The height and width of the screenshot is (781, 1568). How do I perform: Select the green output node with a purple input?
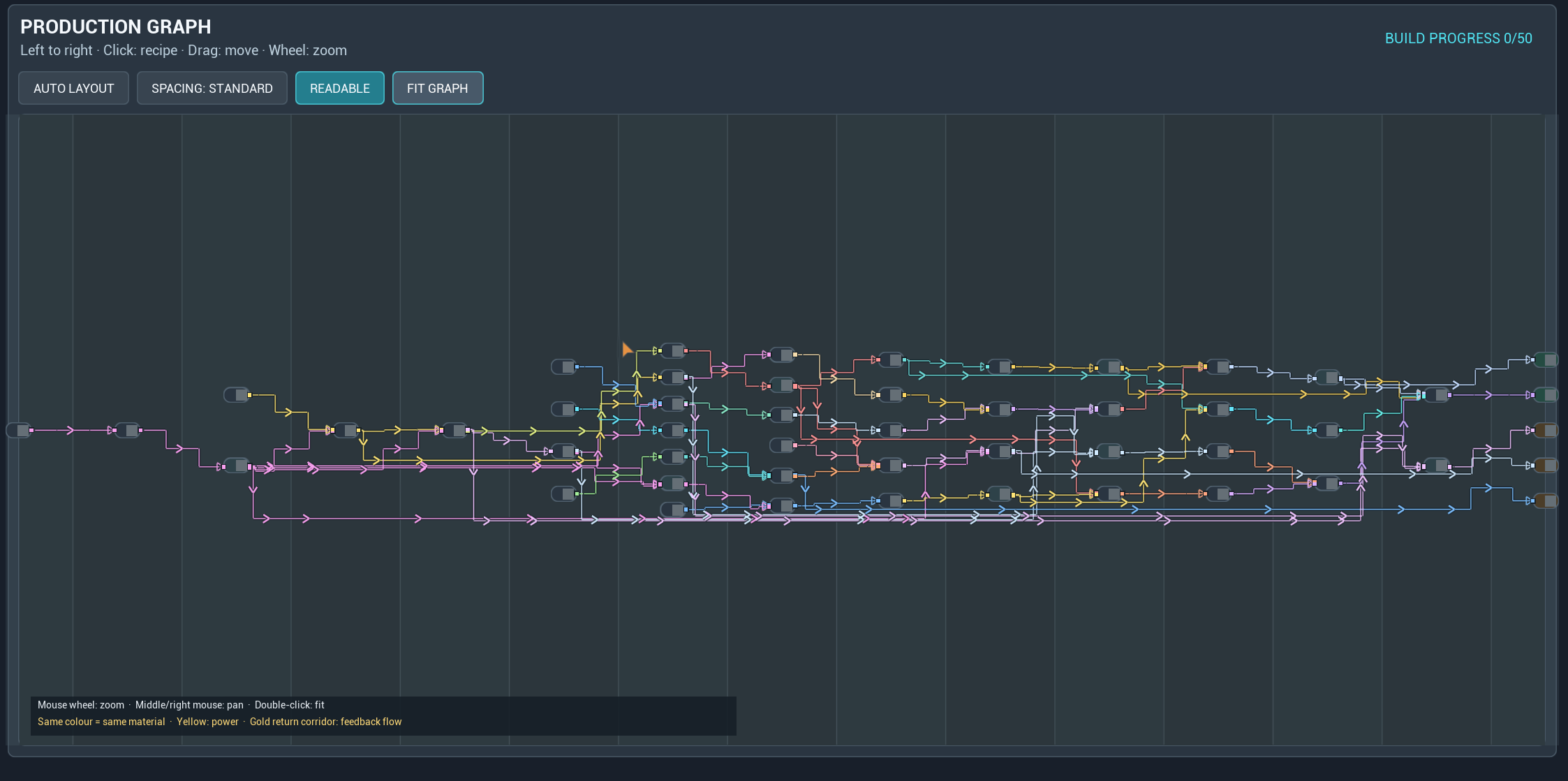point(1546,395)
